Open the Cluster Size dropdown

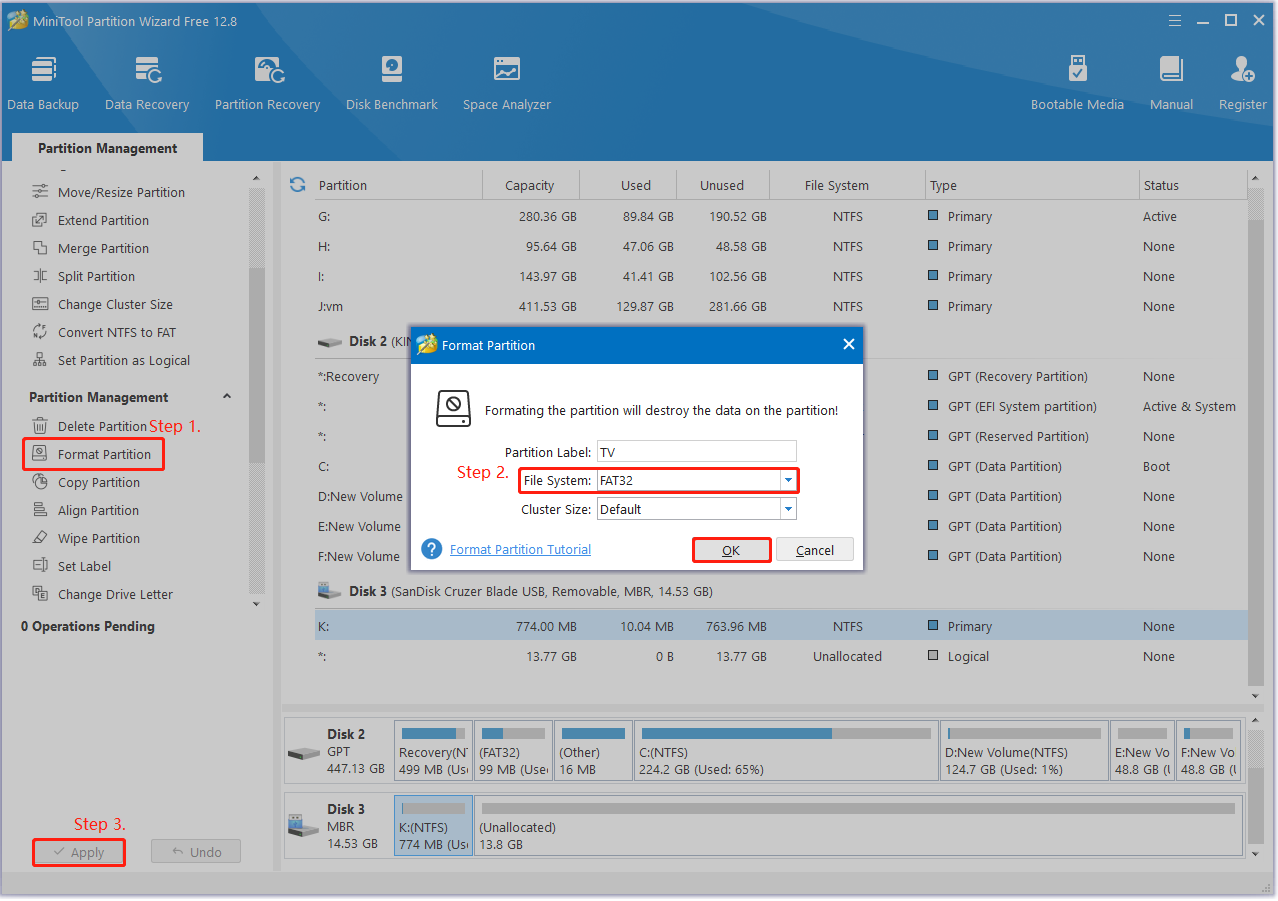click(789, 509)
